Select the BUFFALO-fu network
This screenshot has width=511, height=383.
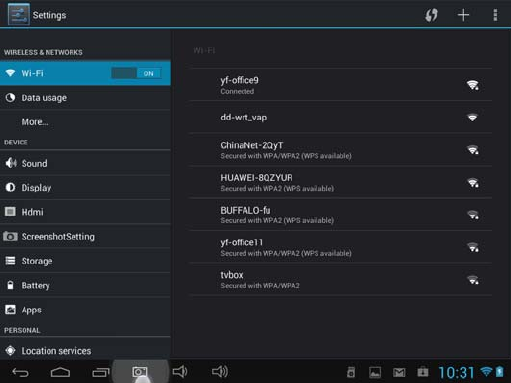coord(341,214)
